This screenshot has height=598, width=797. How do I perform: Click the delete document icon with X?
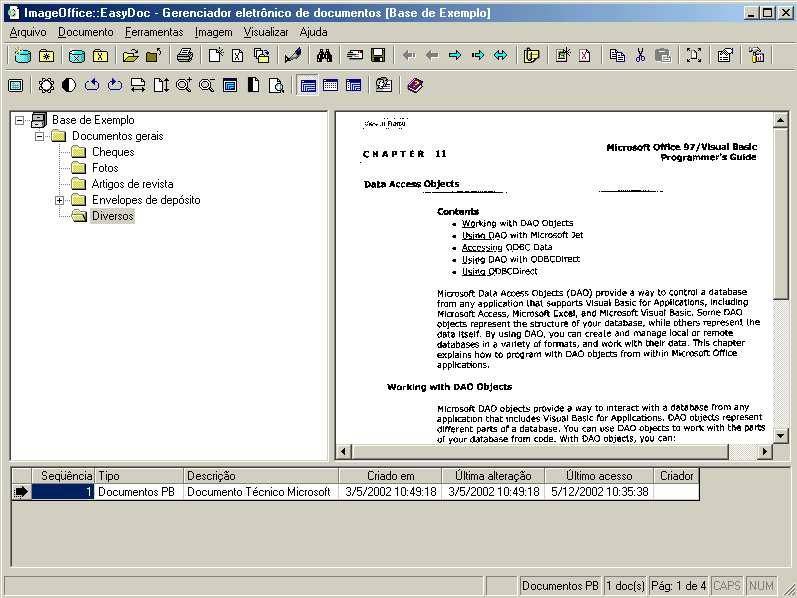click(x=238, y=55)
